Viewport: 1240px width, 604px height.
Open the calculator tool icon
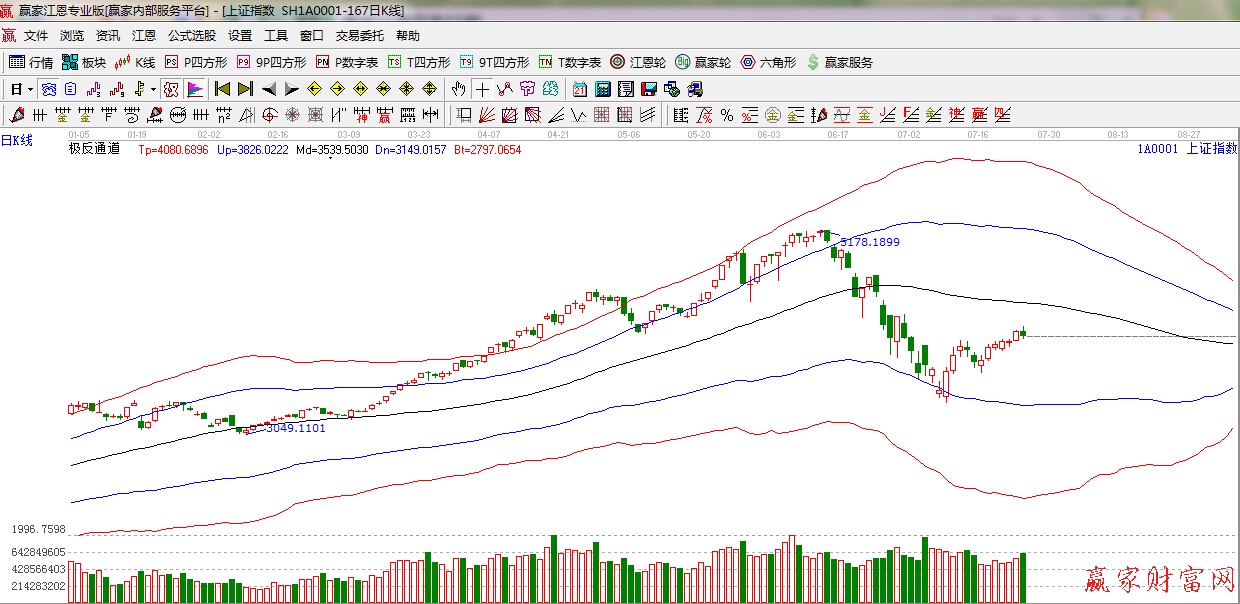602,89
